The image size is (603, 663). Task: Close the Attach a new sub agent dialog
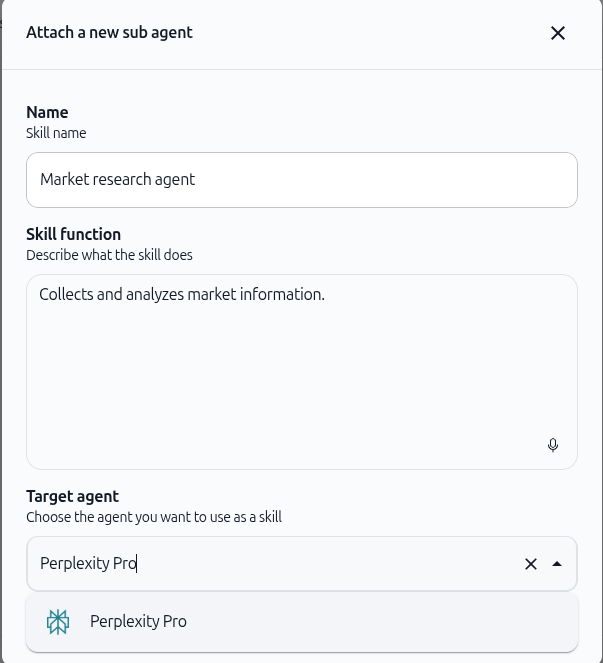[558, 33]
